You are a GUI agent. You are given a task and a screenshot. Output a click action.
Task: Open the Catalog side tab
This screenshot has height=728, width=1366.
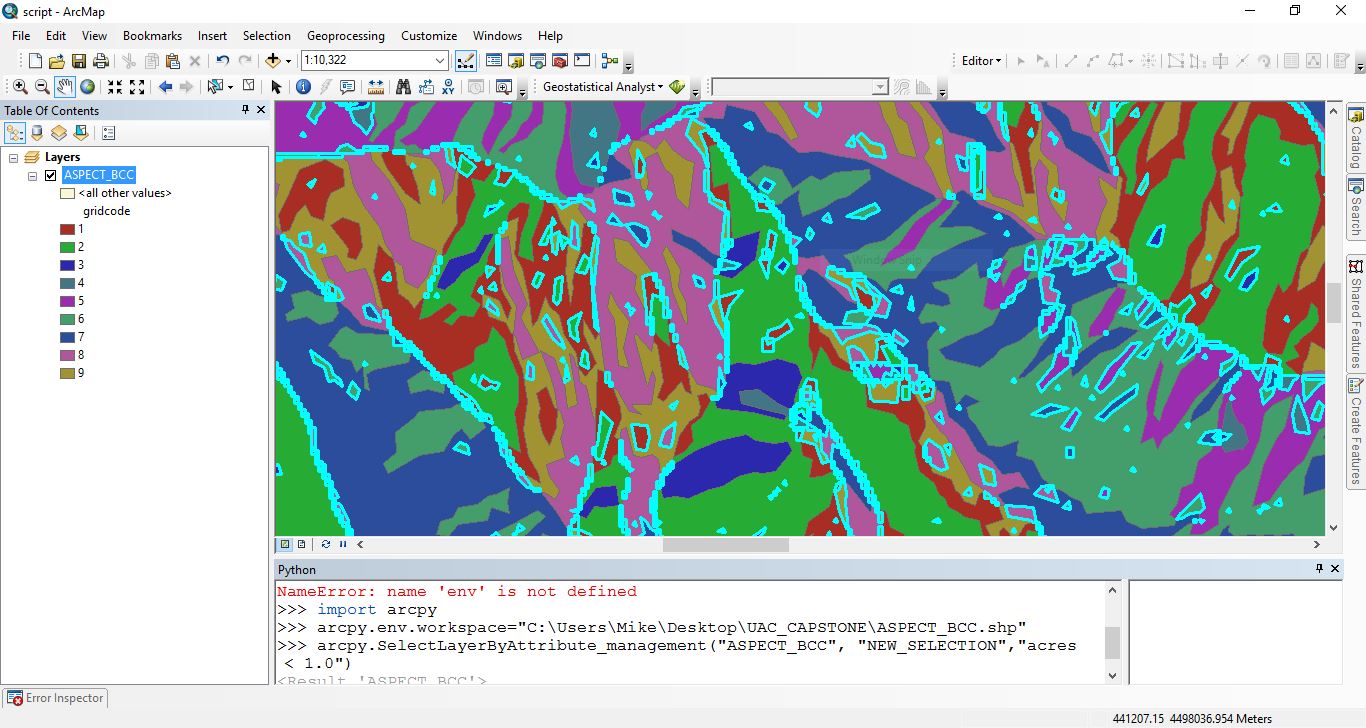point(1356,138)
